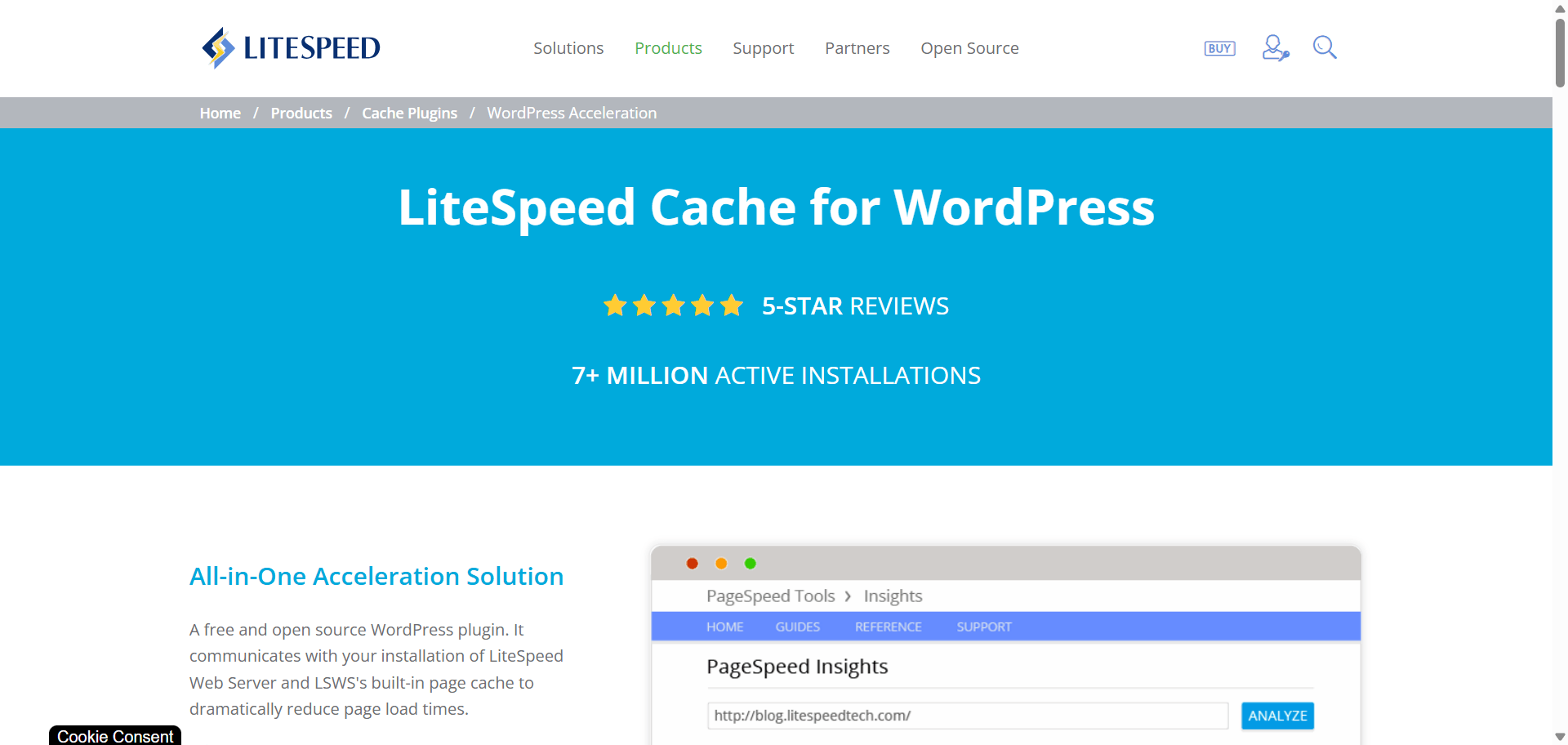Go to Products breadcrumb link
This screenshot has width=1568, height=745.
click(301, 113)
